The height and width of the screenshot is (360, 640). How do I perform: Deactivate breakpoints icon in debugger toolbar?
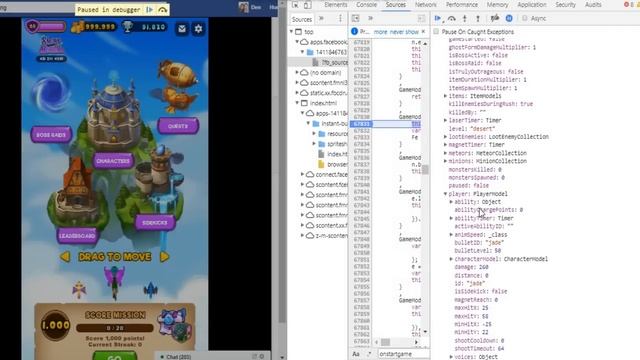click(495, 18)
